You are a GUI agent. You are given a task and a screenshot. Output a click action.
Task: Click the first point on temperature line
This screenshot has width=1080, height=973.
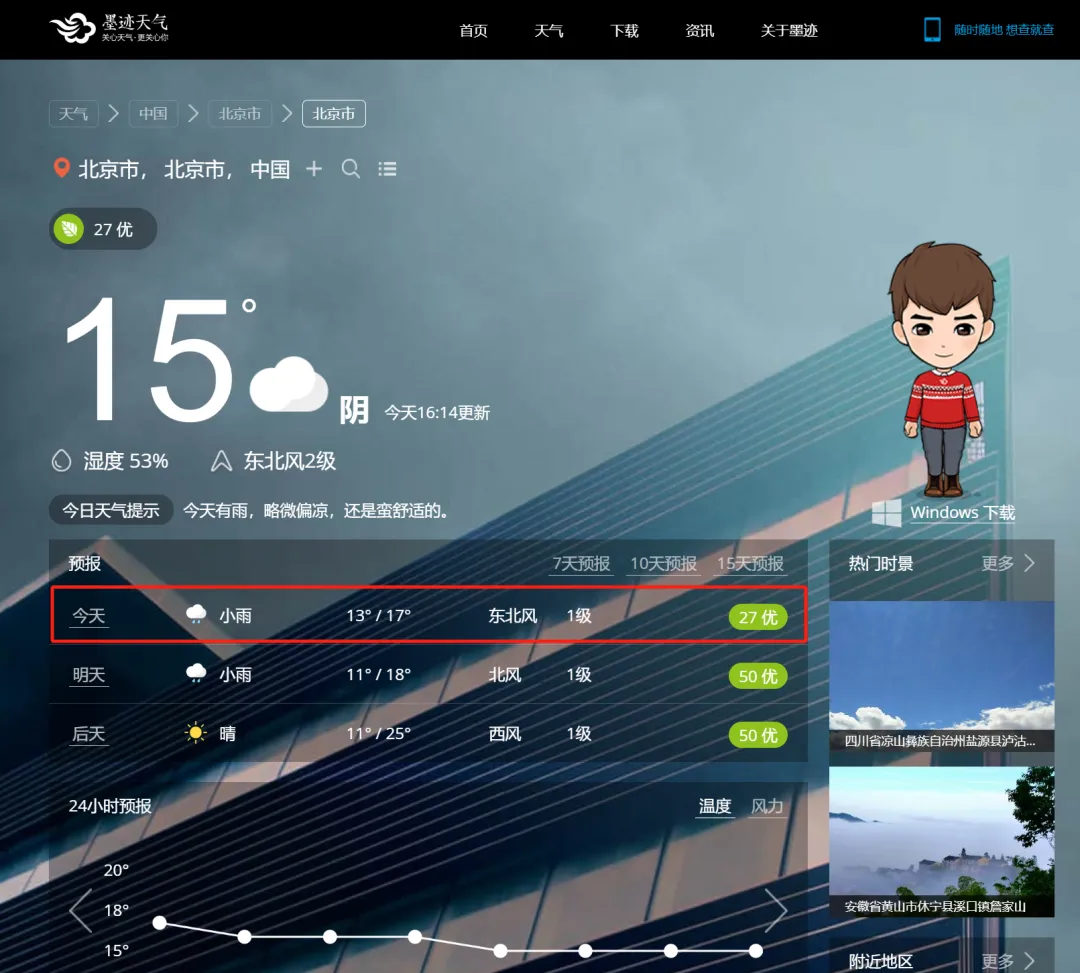click(x=159, y=922)
